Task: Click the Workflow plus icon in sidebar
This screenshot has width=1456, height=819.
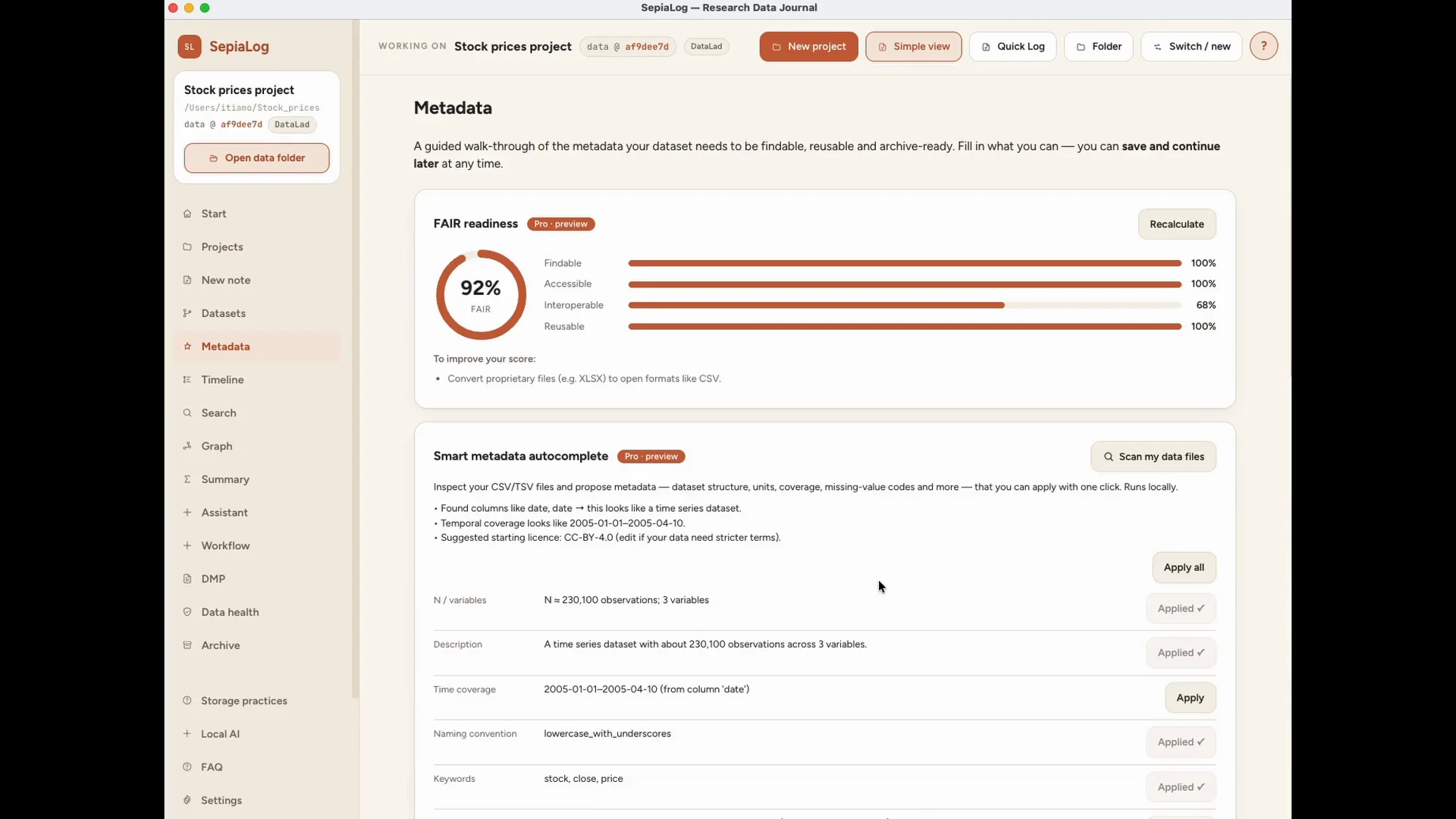Action: 187,546
